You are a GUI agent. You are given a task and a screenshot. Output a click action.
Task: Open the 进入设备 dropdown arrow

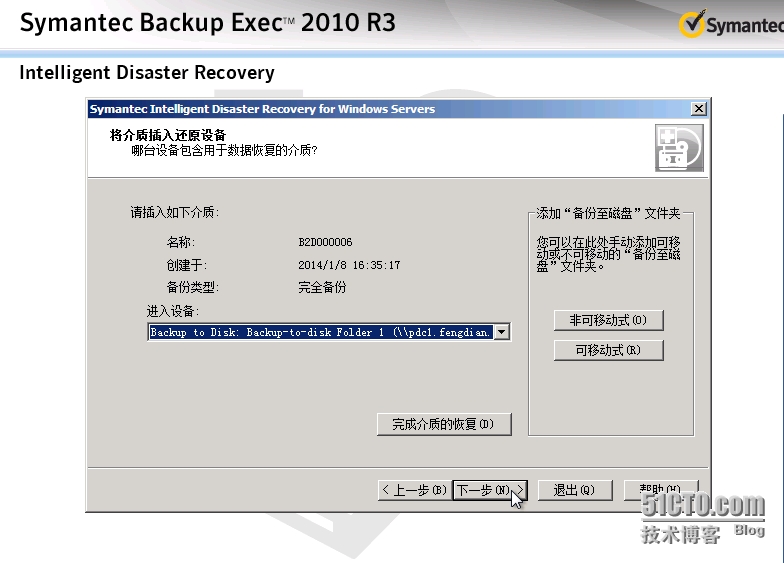click(x=502, y=332)
